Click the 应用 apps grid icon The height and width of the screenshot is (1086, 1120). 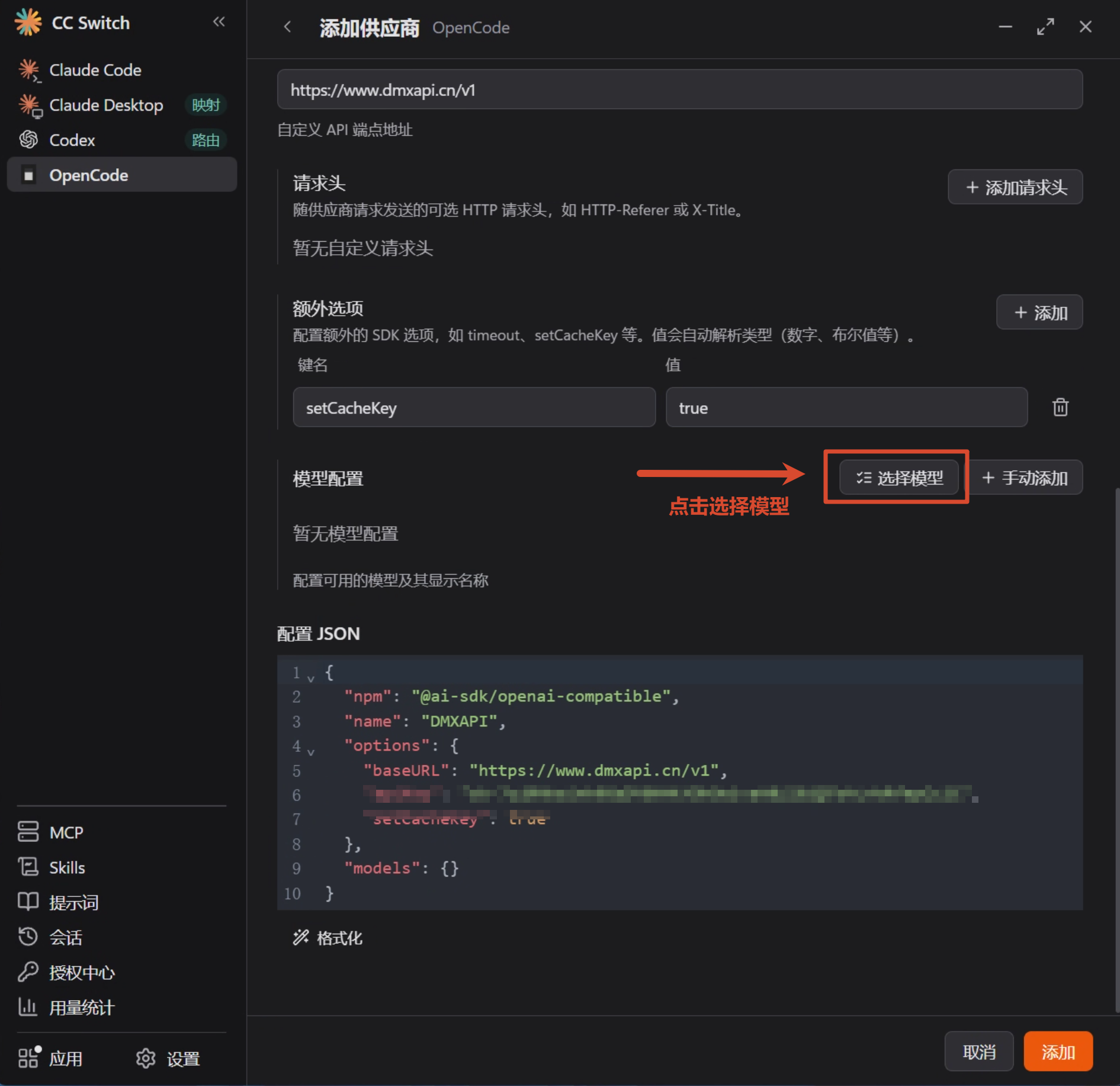click(x=29, y=1057)
